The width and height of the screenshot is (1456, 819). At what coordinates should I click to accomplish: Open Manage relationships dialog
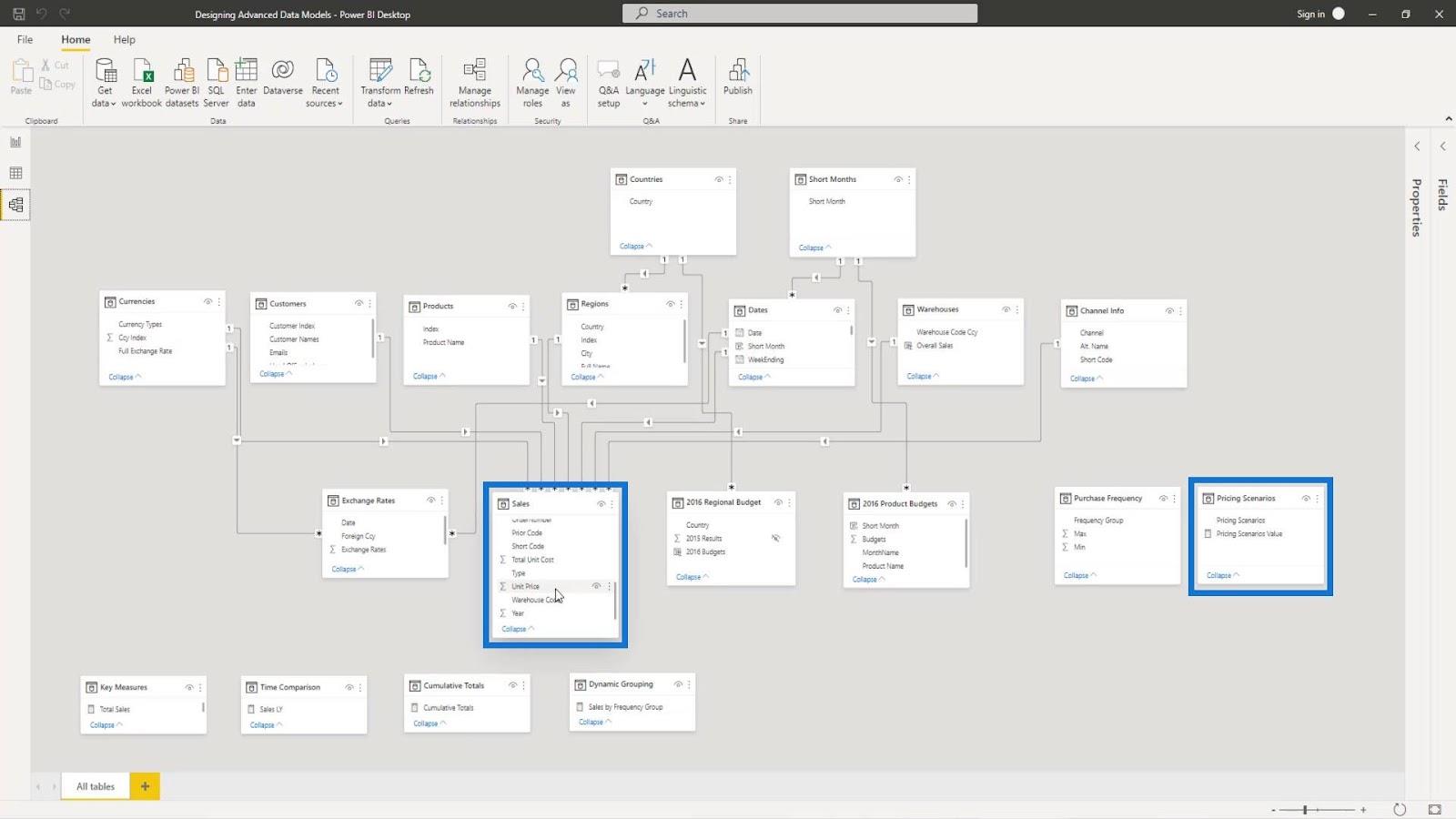click(x=475, y=83)
